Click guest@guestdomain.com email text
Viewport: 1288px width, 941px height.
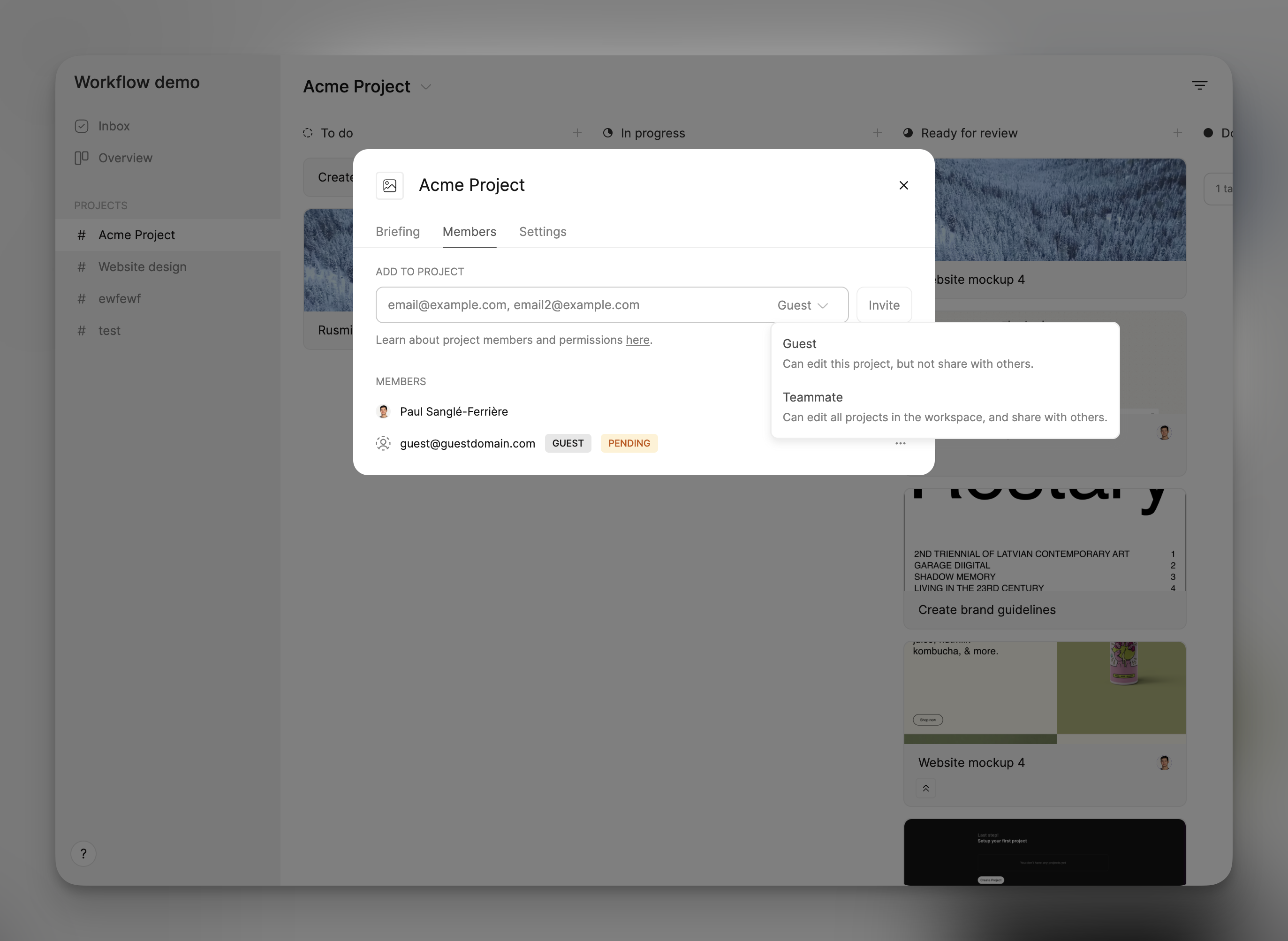click(467, 443)
